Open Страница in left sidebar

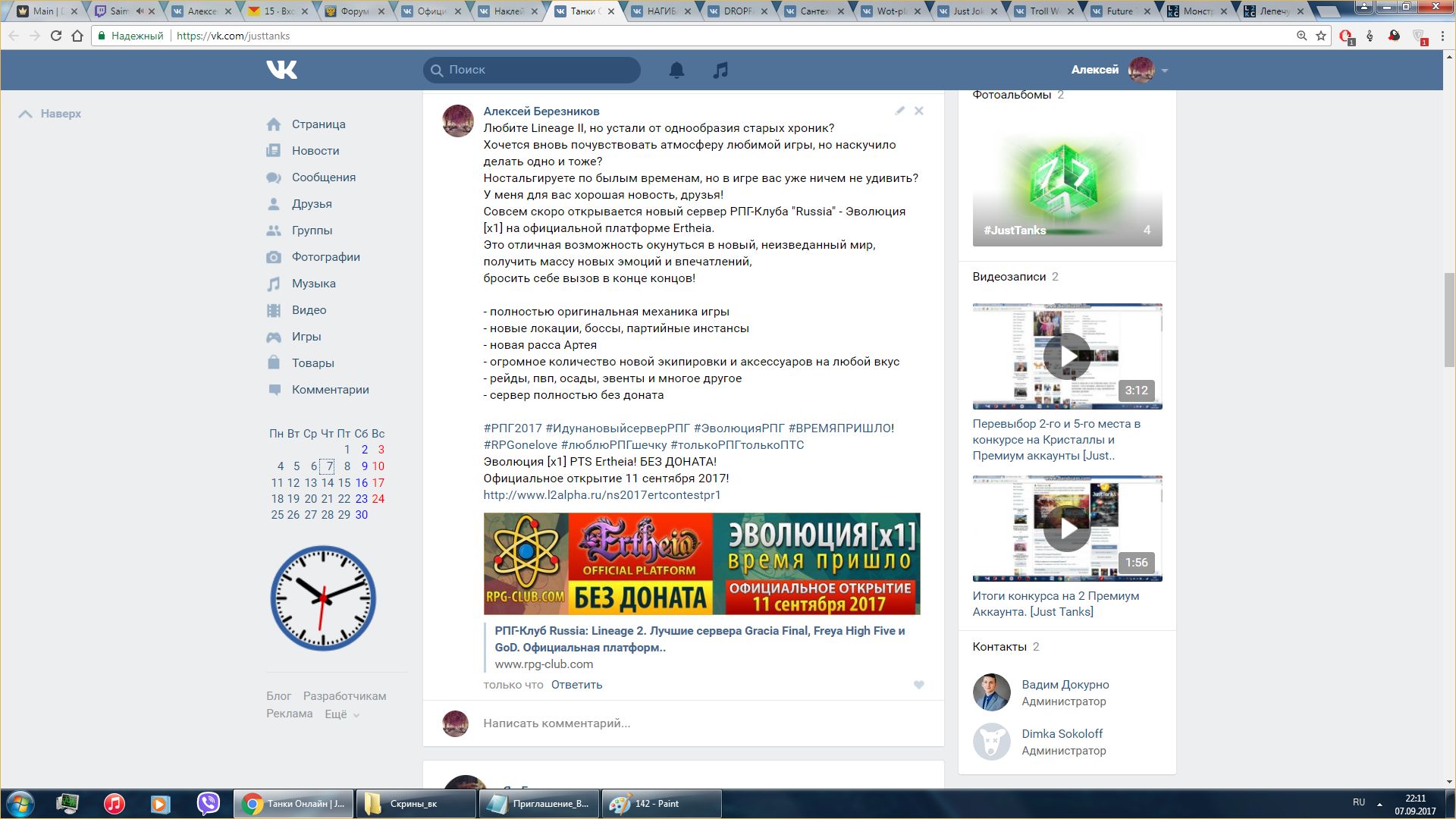click(x=318, y=124)
